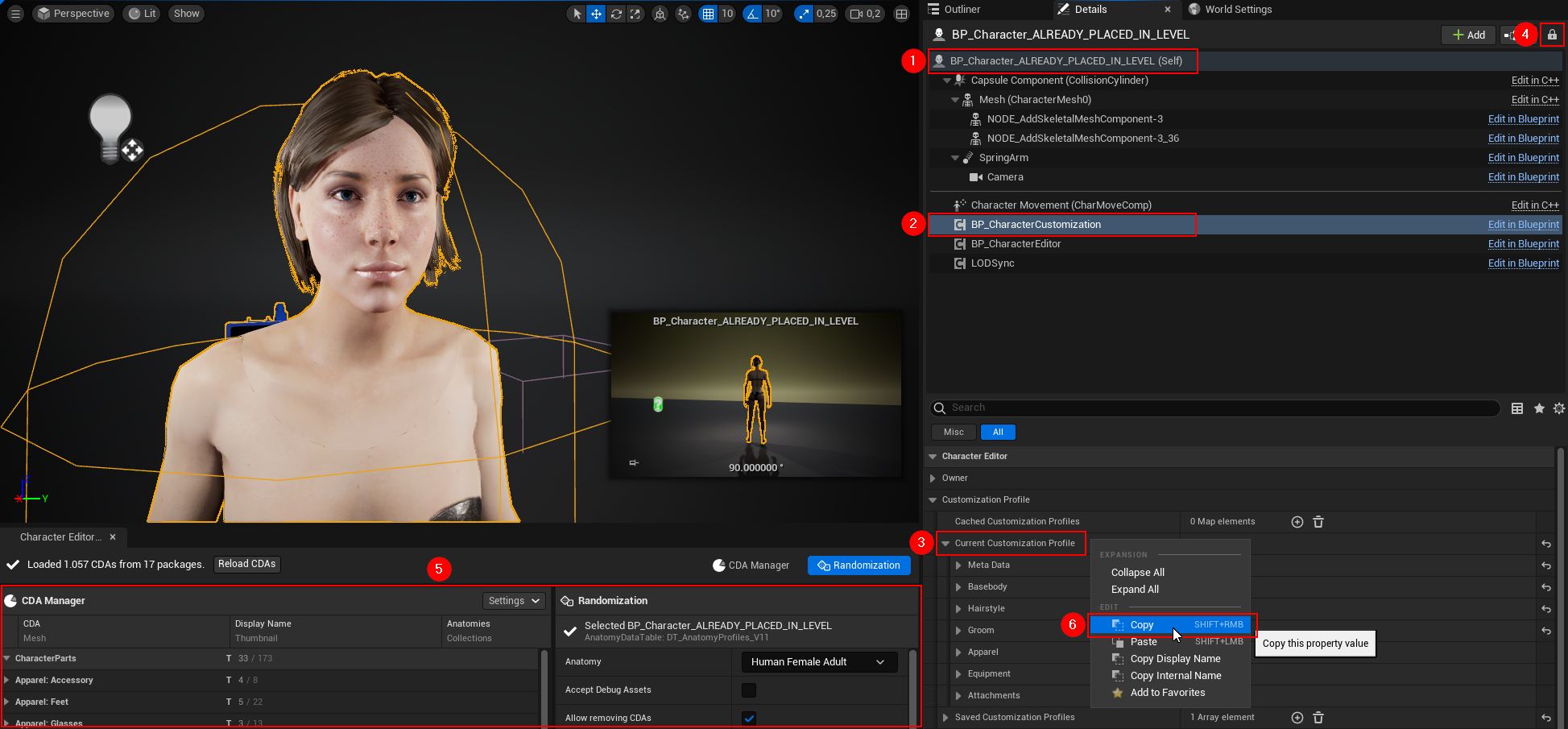Add element to Saved Customization Profiles
This screenshot has width=1568, height=729.
pyautogui.click(x=1297, y=718)
